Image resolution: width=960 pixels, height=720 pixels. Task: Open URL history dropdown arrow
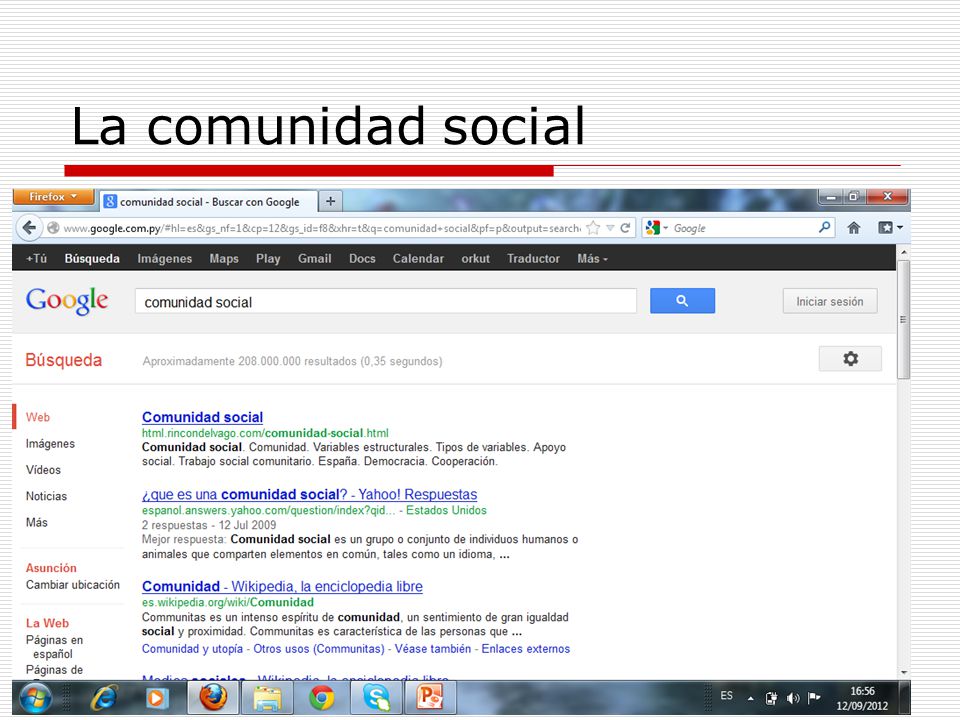click(x=610, y=228)
